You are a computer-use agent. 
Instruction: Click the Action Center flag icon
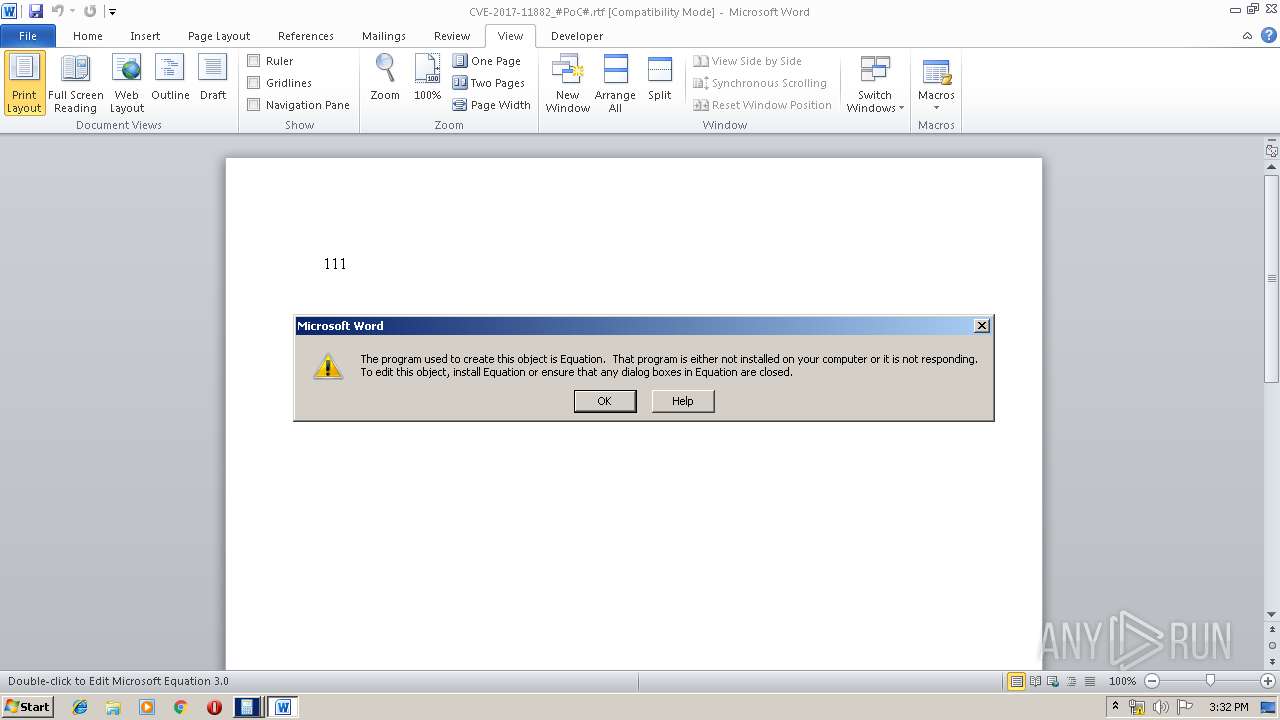(x=1185, y=707)
